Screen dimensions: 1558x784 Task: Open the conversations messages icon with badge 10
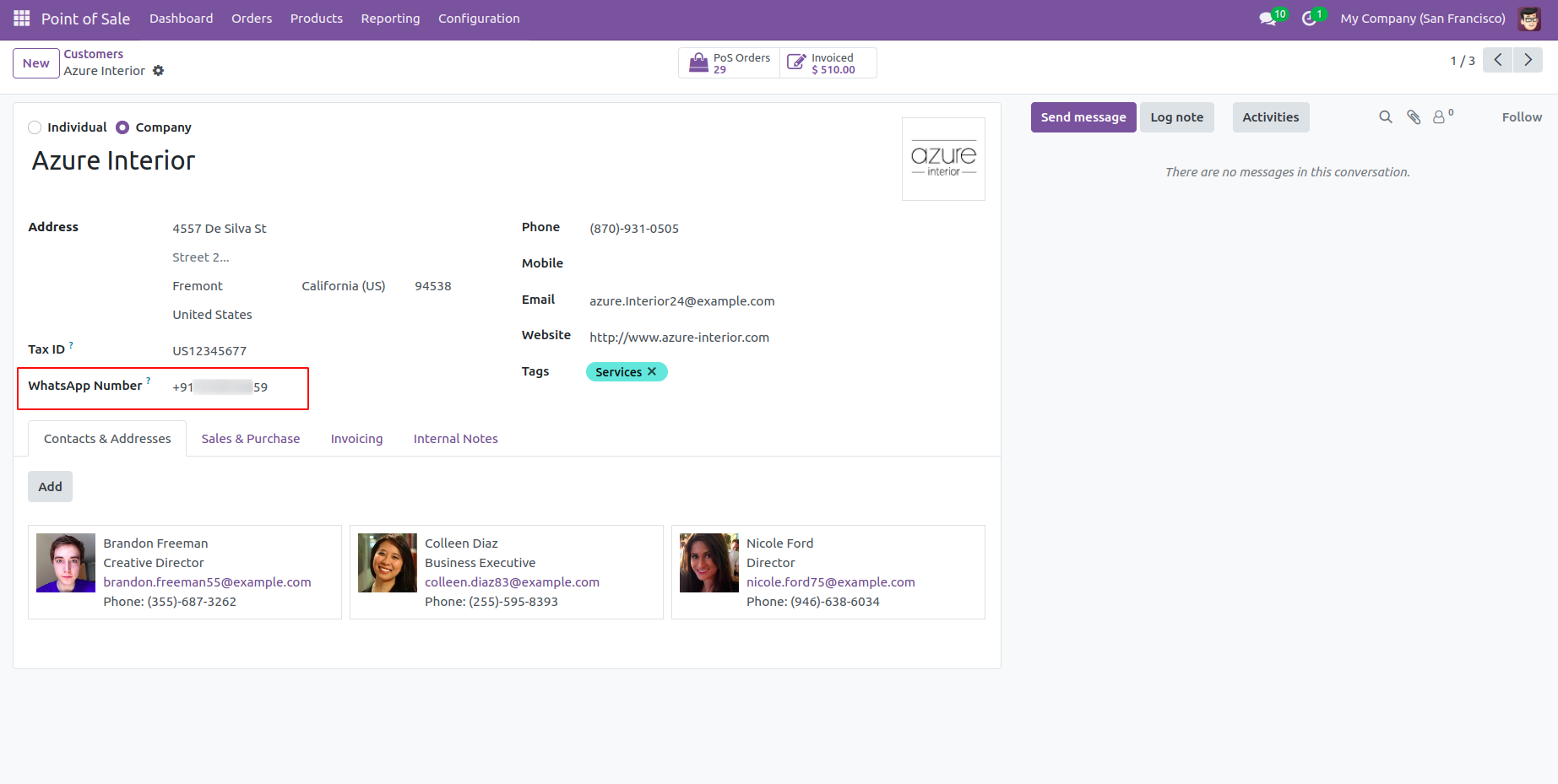click(x=1272, y=18)
